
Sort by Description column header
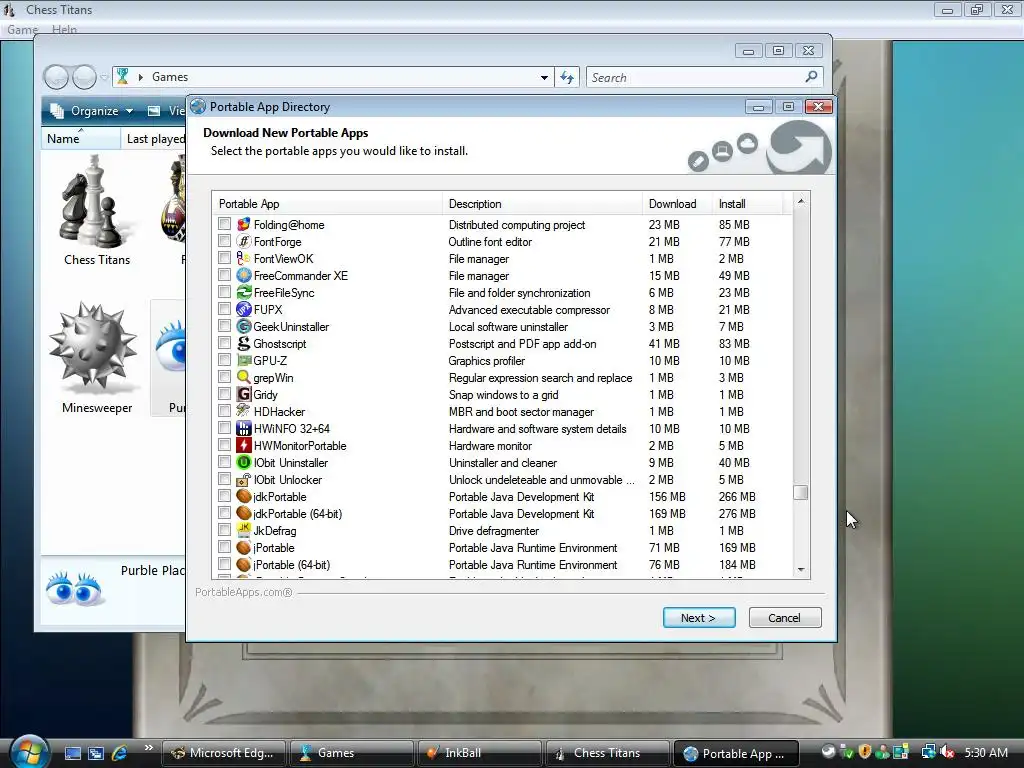click(x=542, y=204)
